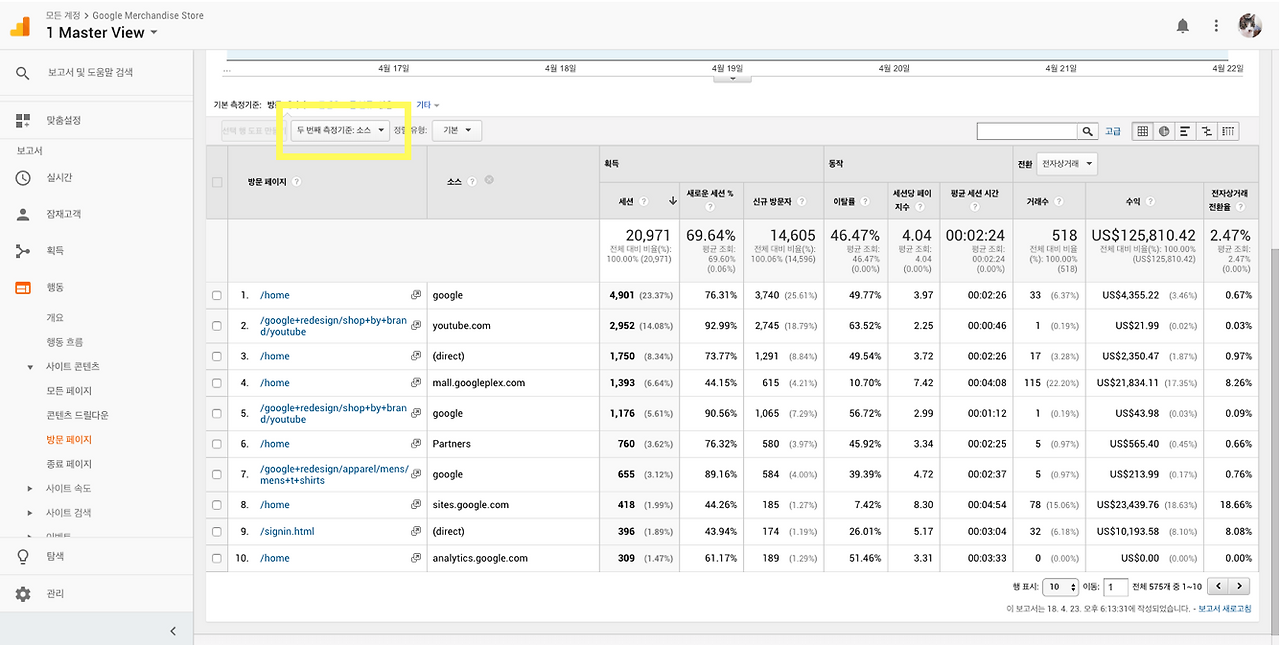This screenshot has height=645, width=1280.
Task: Run table search with magnifier button
Action: click(1088, 131)
